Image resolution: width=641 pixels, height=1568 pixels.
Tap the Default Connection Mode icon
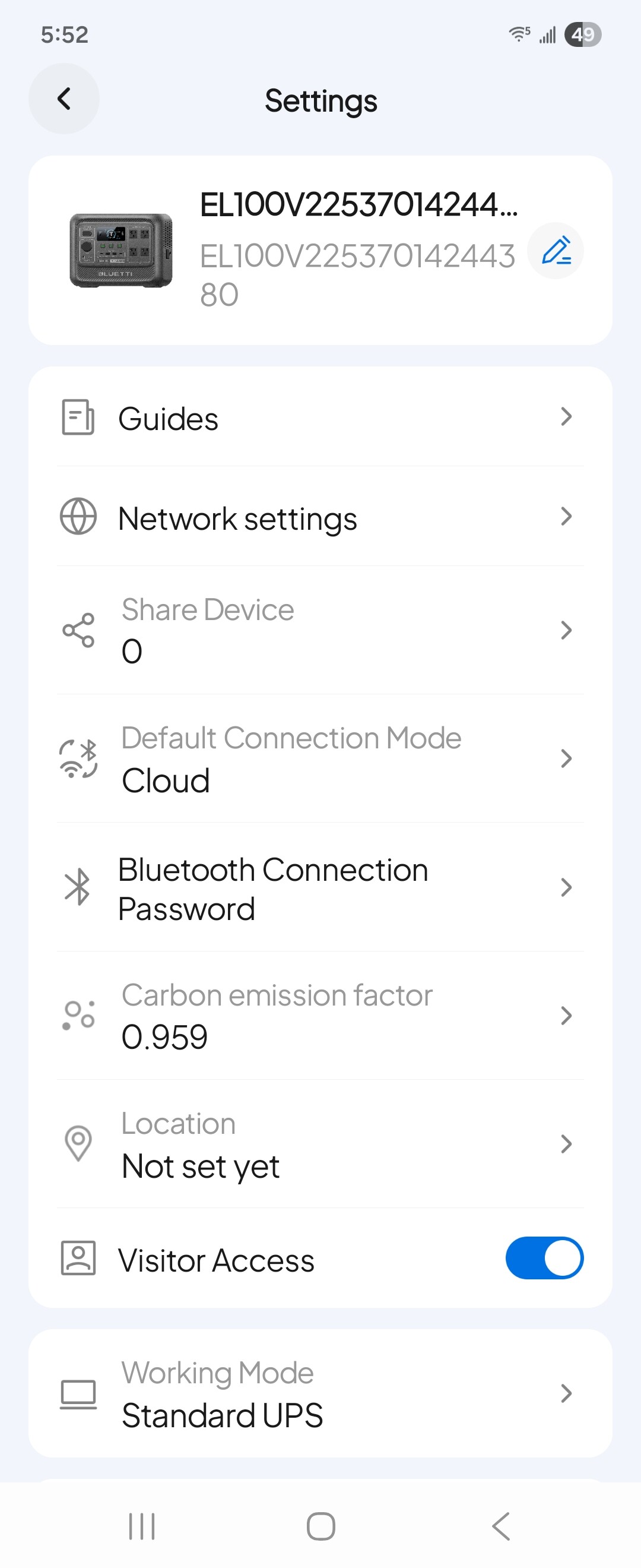78,758
